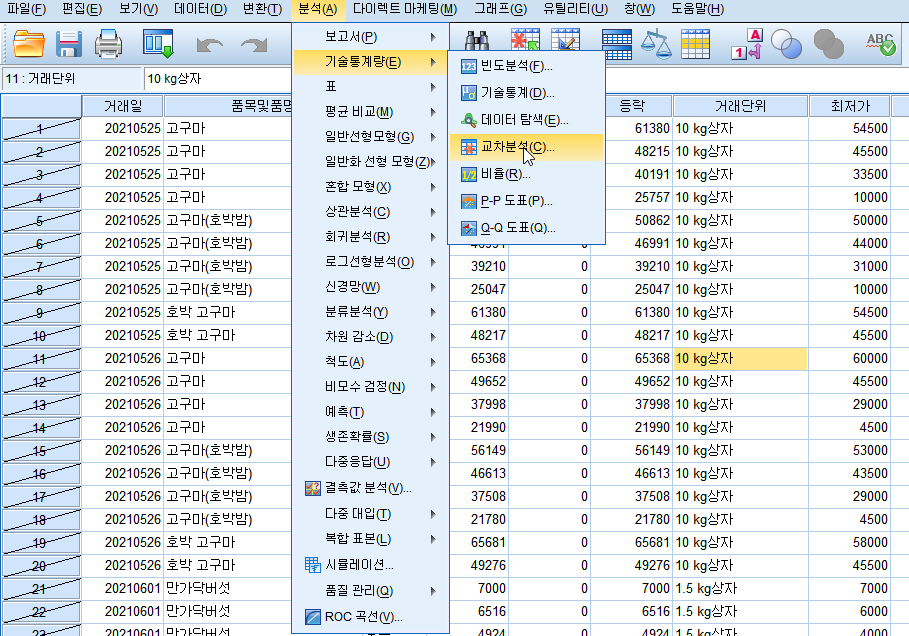Open the 도움말(H) menu
Image resolution: width=909 pixels, height=636 pixels.
(697, 9)
